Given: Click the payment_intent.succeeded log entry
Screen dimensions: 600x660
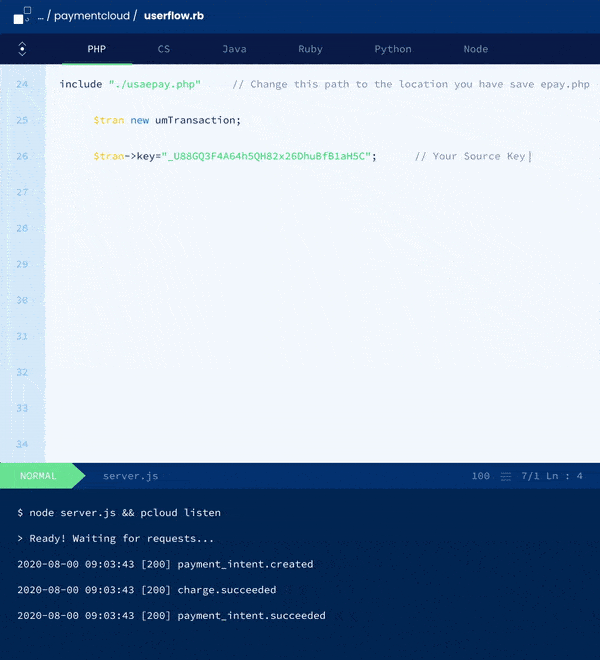Looking at the screenshot, I should [171, 615].
